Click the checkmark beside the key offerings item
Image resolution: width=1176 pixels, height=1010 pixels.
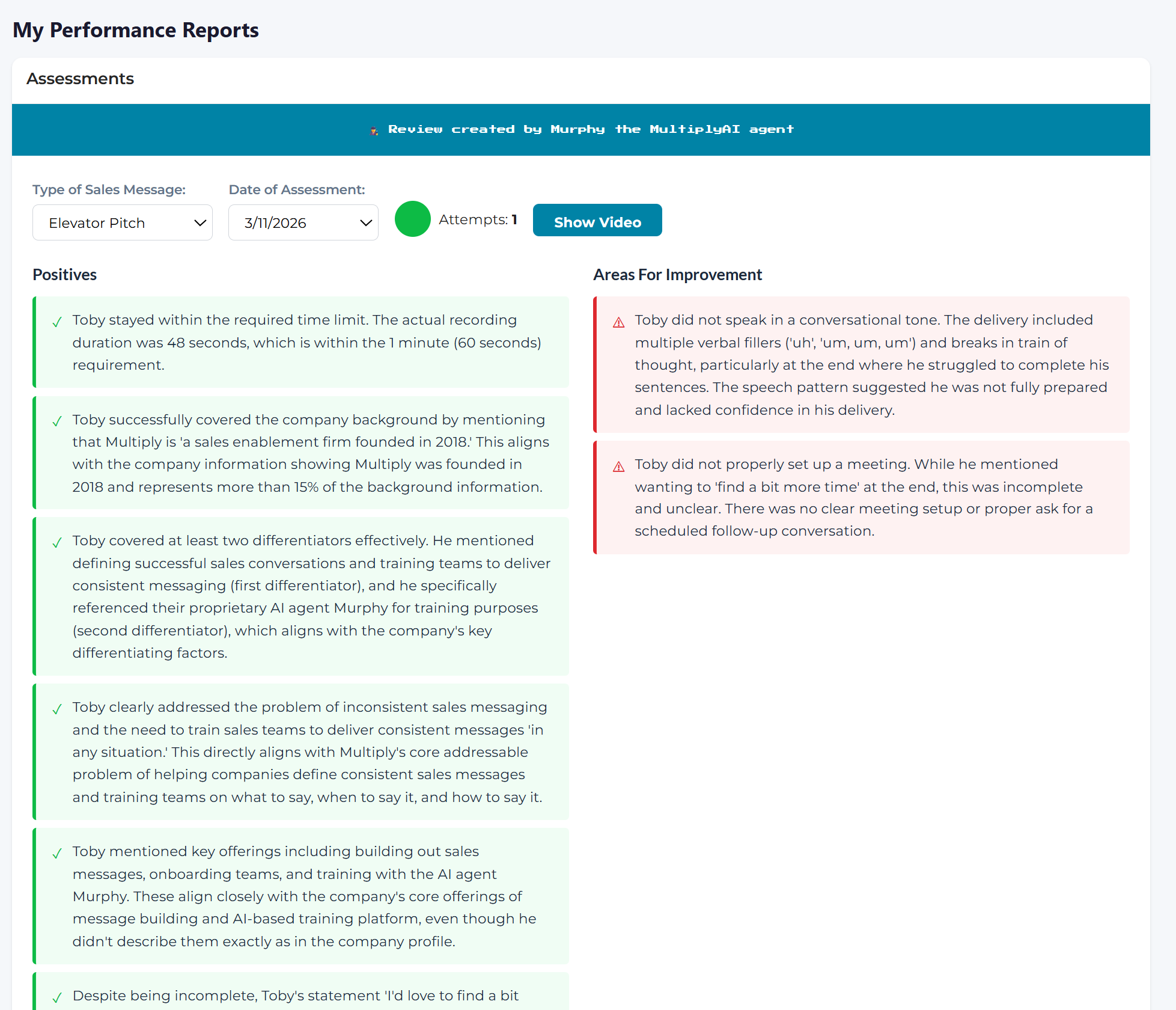click(57, 853)
